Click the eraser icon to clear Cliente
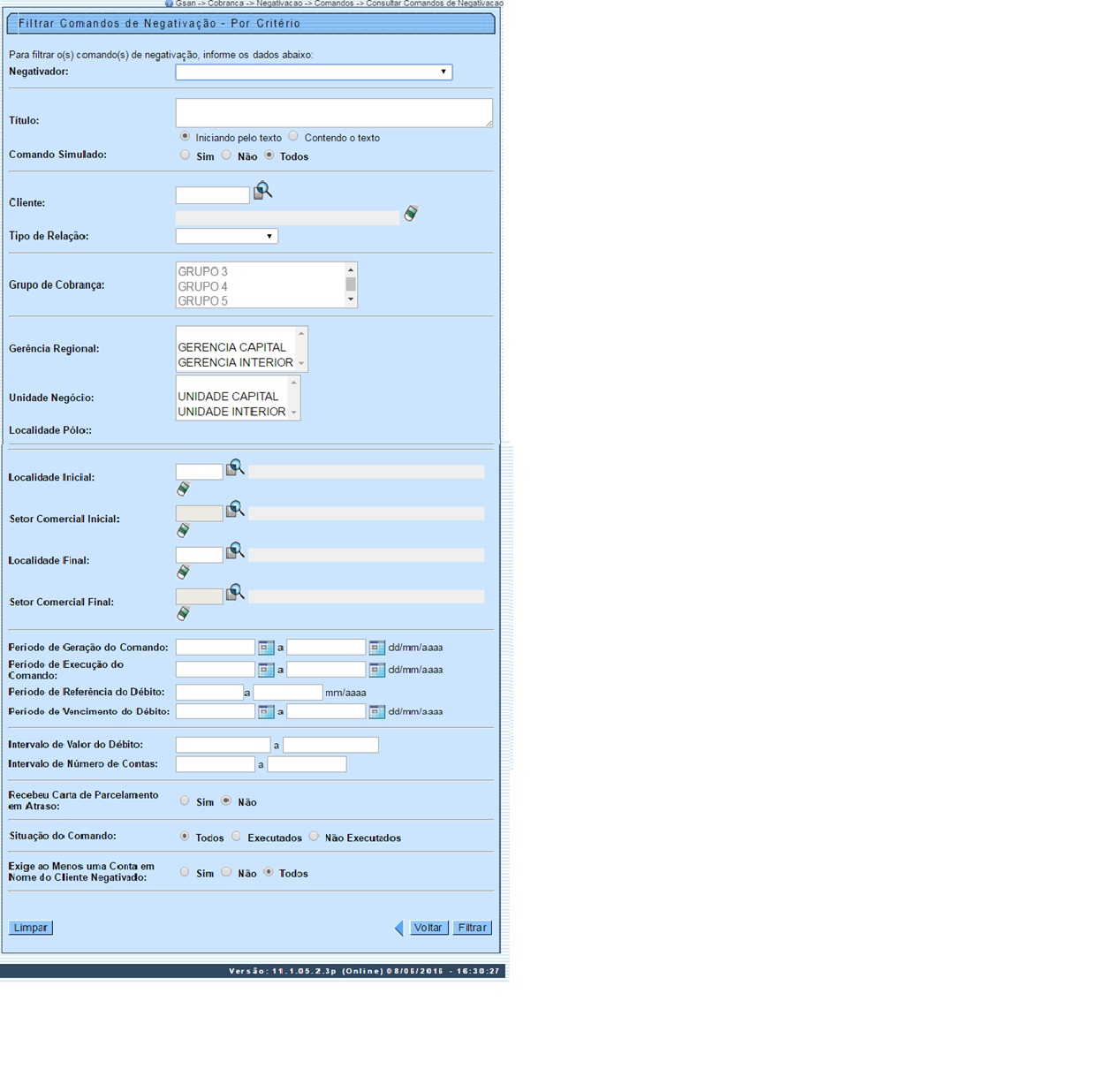 [411, 213]
